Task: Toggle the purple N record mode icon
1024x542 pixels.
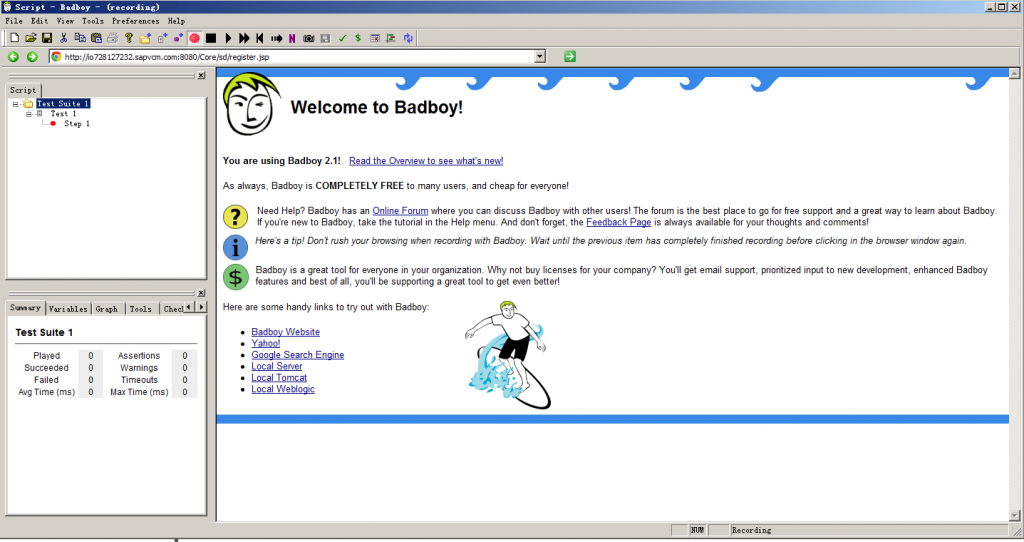Action: (292, 38)
